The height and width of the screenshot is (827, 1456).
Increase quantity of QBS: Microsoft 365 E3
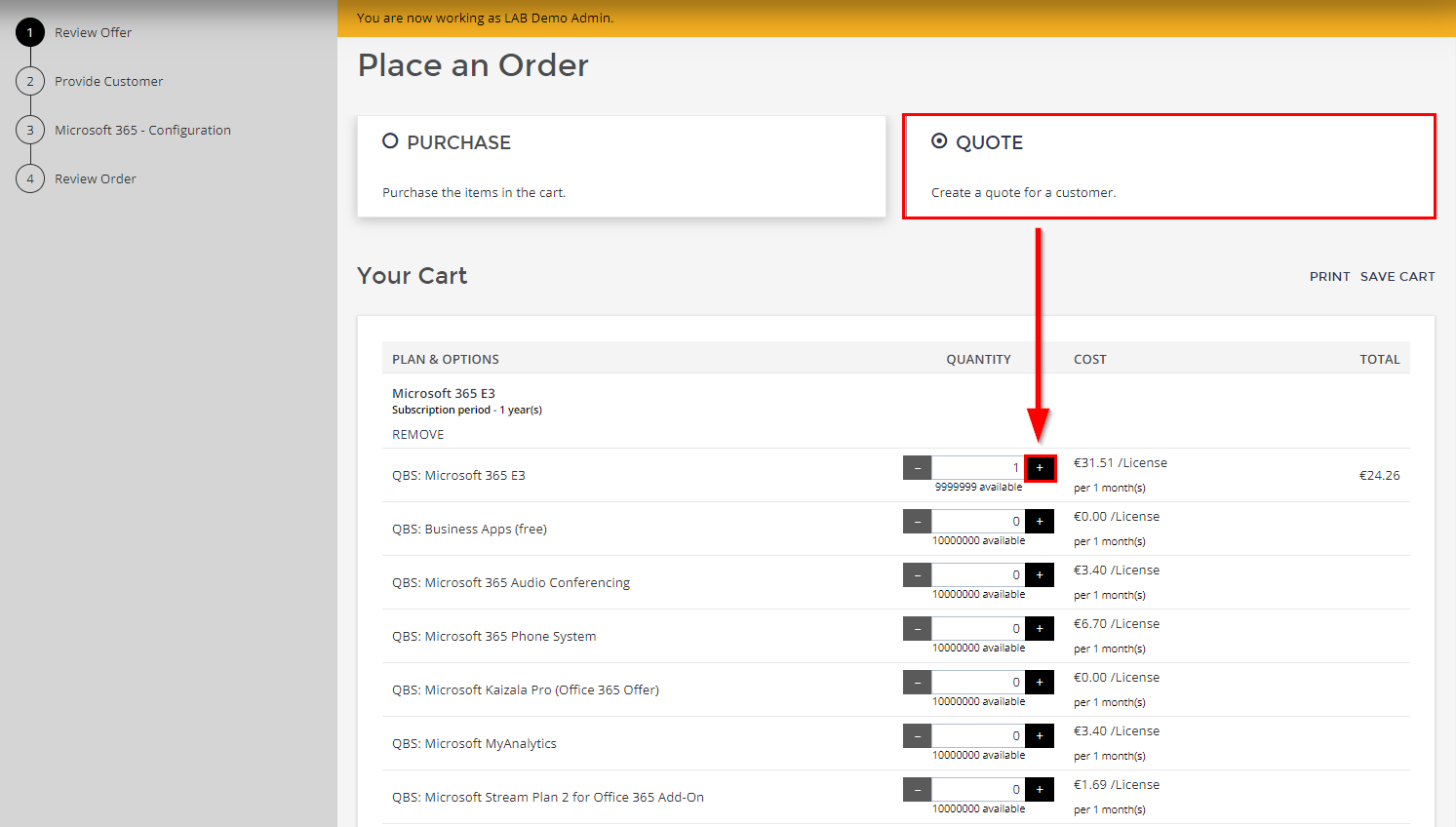[x=1040, y=468]
